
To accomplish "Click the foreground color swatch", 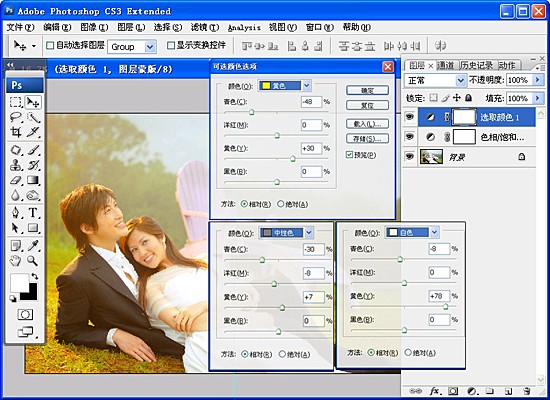I will tap(19, 283).
